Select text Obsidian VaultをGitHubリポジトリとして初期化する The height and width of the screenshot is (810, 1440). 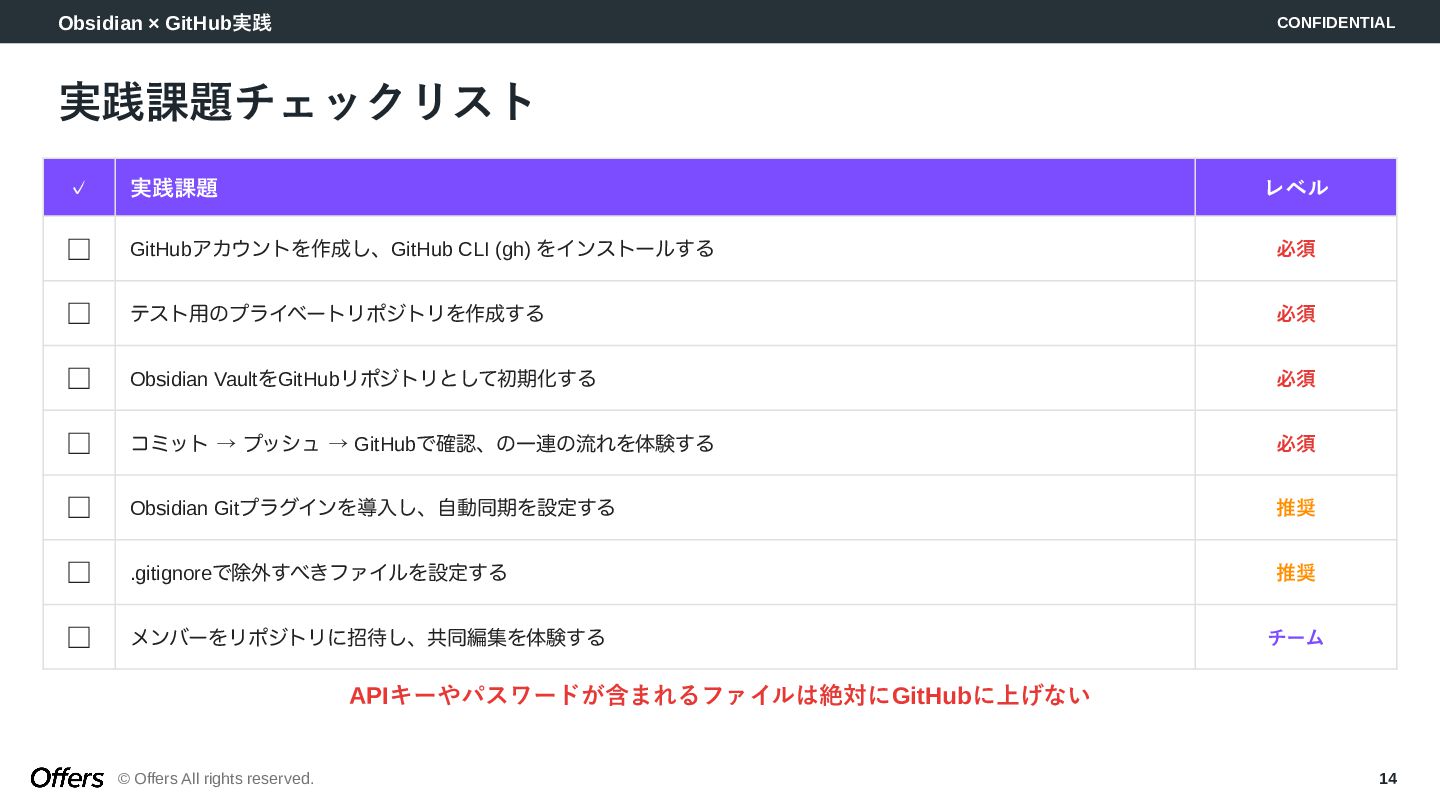click(x=363, y=379)
